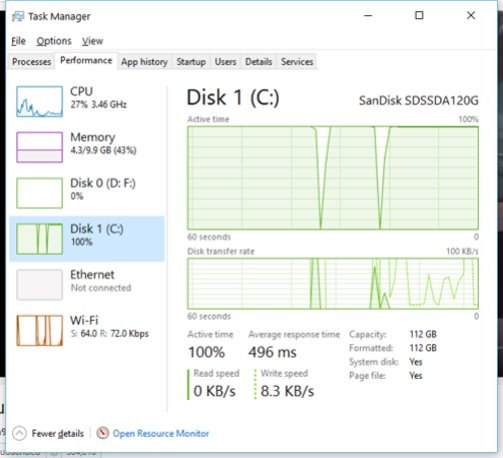Click the 8.3 KB/s Write speed value
Screen dimensions: 503x458
[287, 391]
